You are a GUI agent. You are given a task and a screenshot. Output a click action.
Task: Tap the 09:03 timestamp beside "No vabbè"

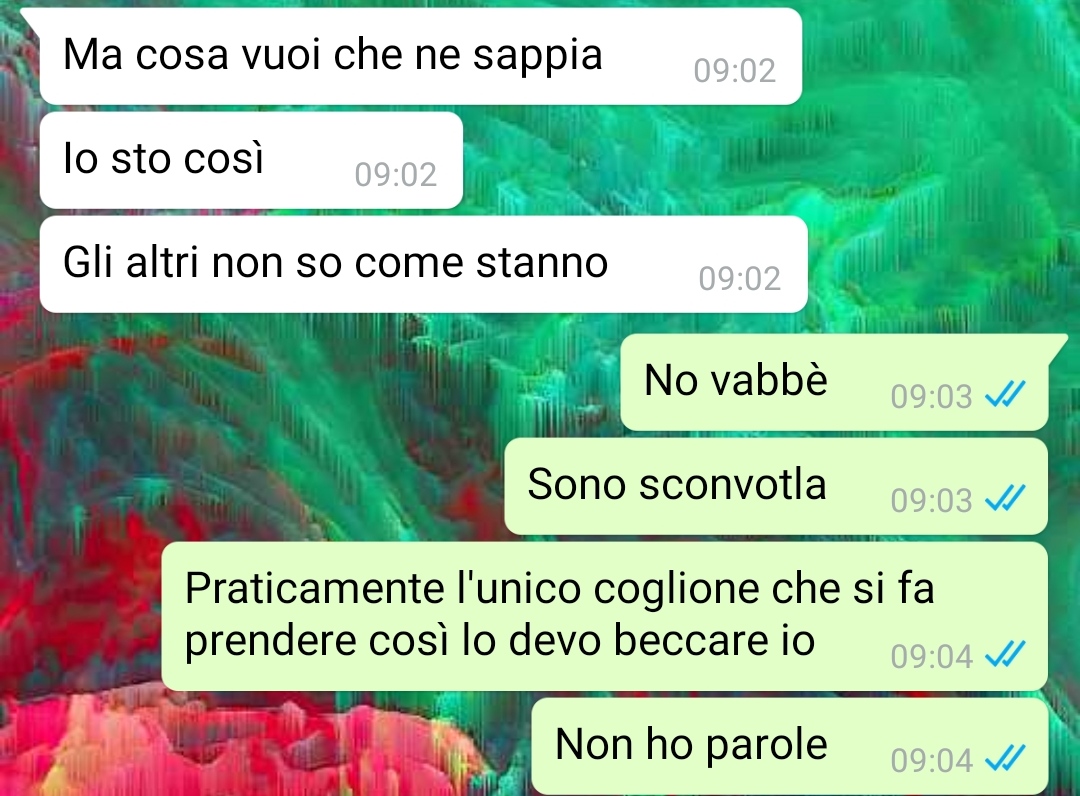pos(931,396)
